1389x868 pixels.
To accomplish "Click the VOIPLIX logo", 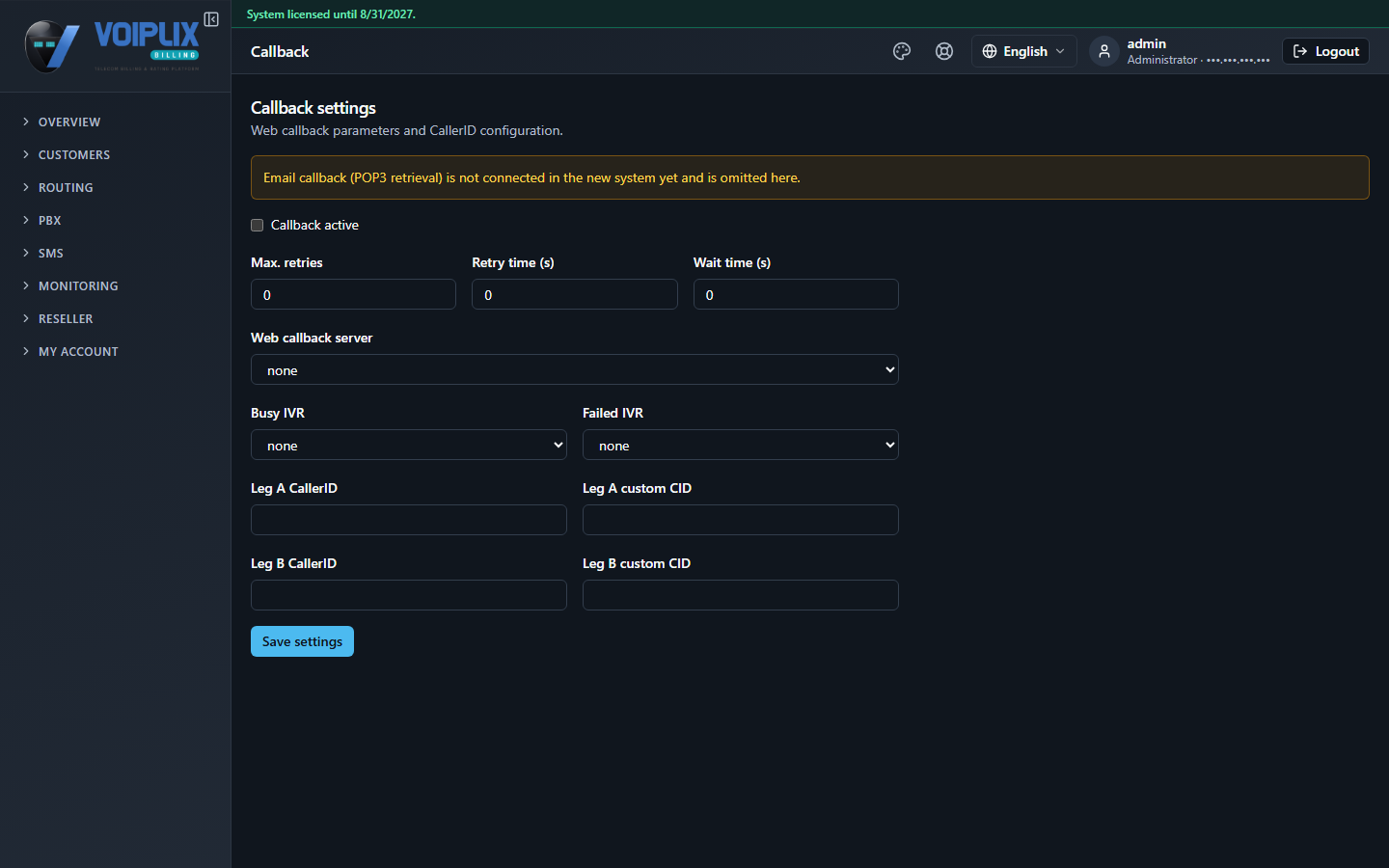I will (113, 45).
